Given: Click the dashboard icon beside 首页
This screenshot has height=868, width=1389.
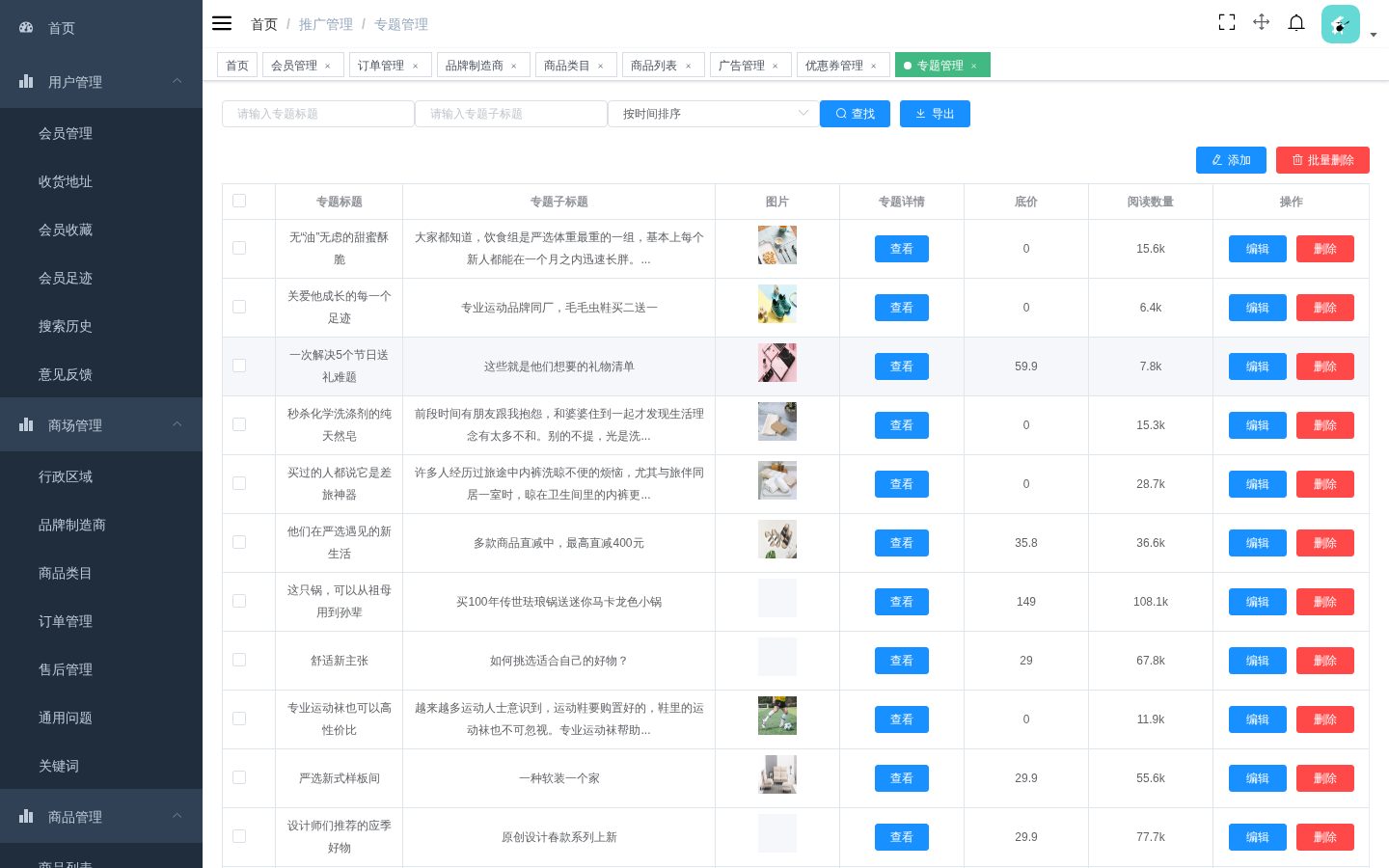Looking at the screenshot, I should [x=26, y=28].
